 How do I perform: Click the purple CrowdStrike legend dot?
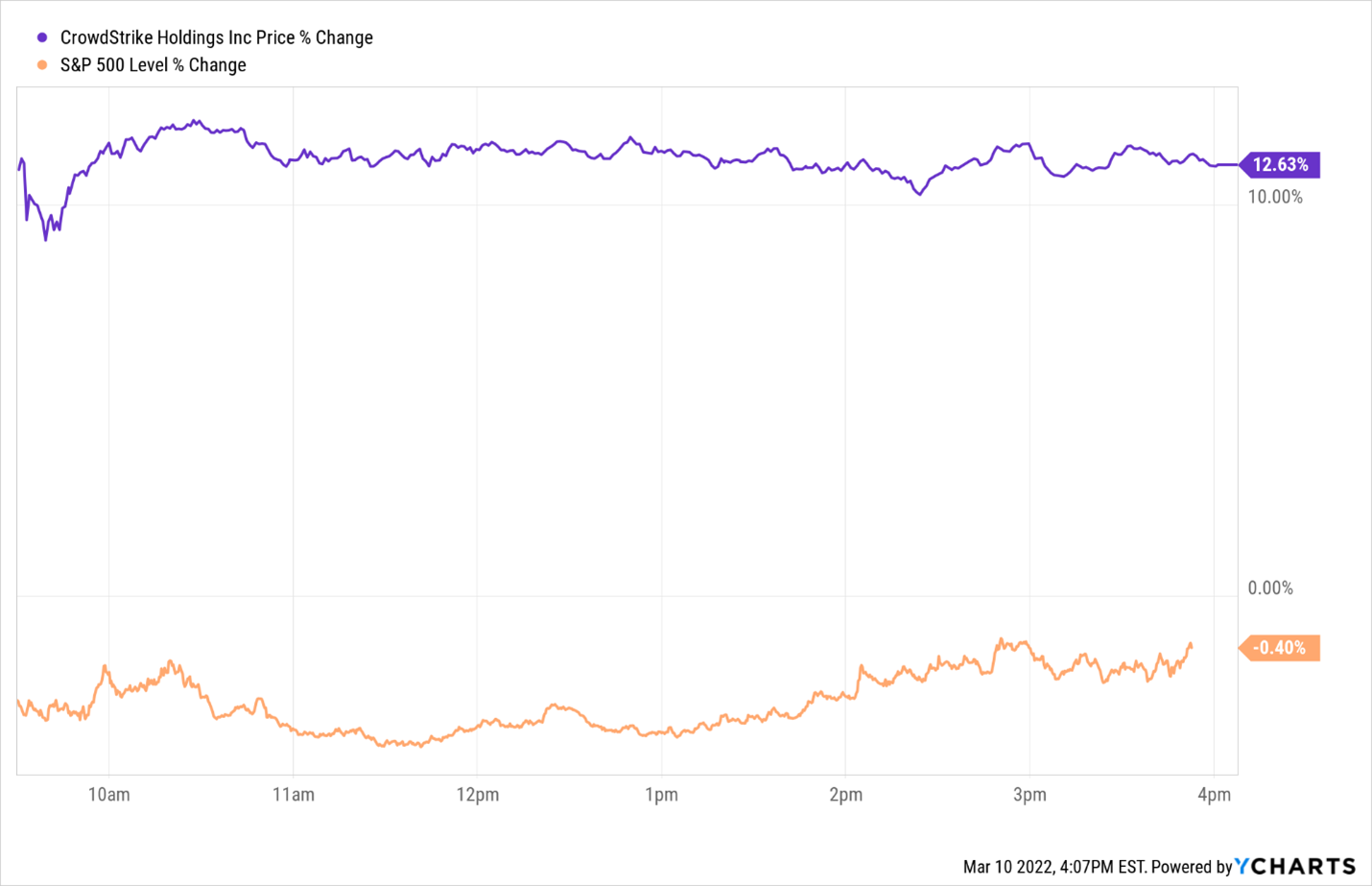point(42,37)
